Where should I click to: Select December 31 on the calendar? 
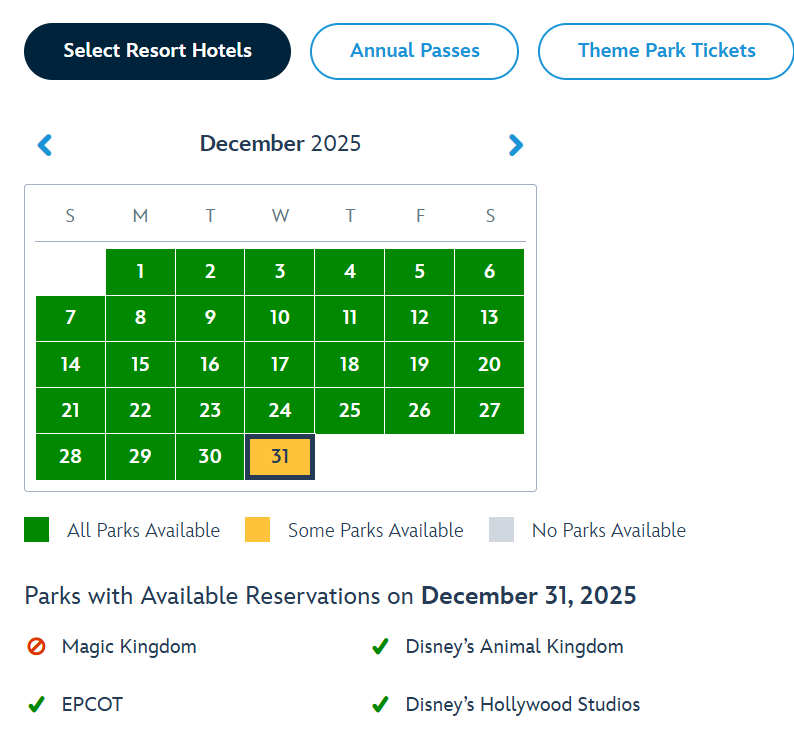point(280,457)
